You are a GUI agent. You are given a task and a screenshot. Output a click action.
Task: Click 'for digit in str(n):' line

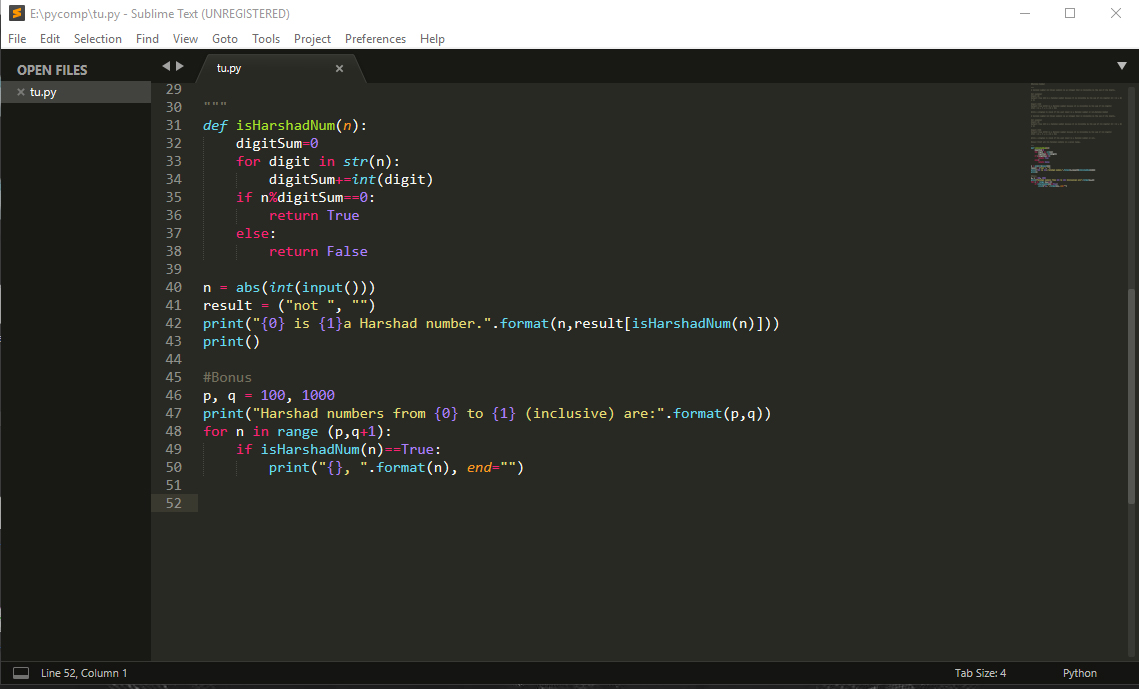tap(317, 161)
